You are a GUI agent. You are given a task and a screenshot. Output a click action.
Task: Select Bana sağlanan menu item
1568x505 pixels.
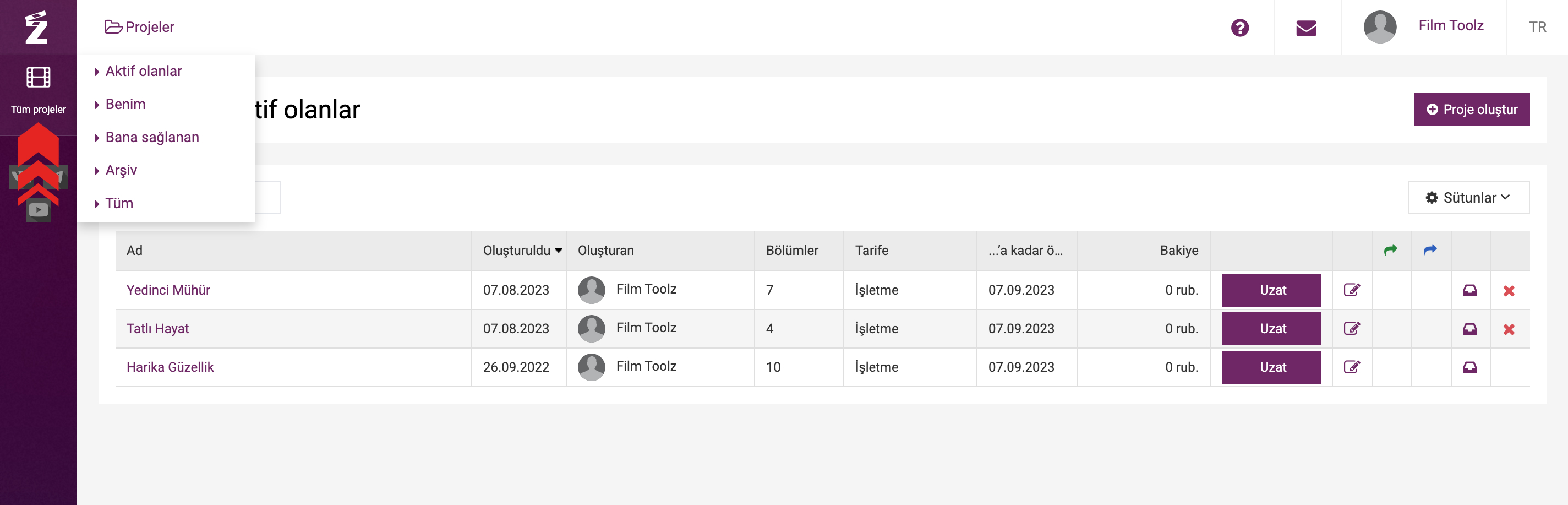[x=152, y=137]
